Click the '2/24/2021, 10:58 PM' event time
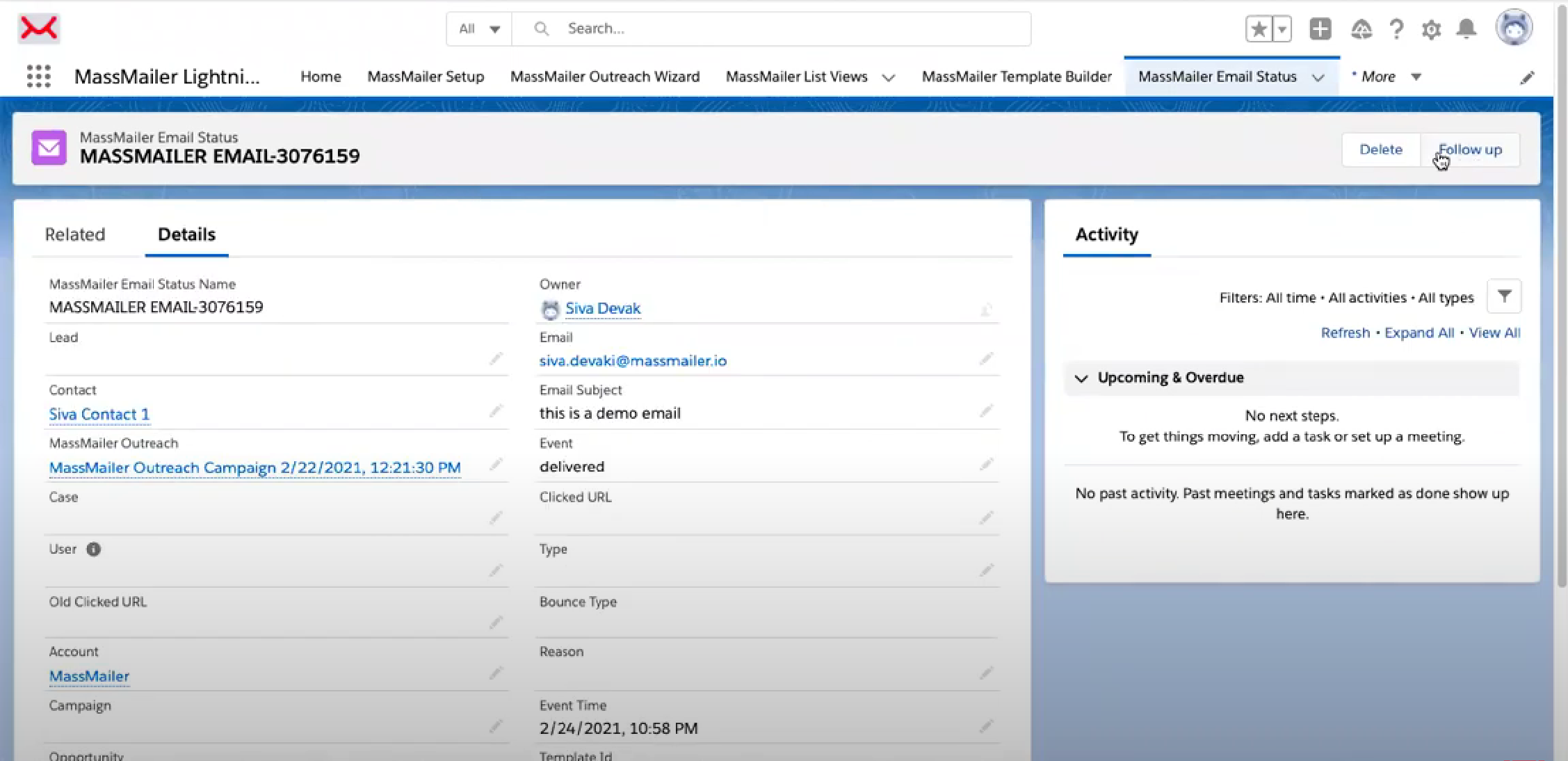The height and width of the screenshot is (761, 1568). (x=618, y=728)
